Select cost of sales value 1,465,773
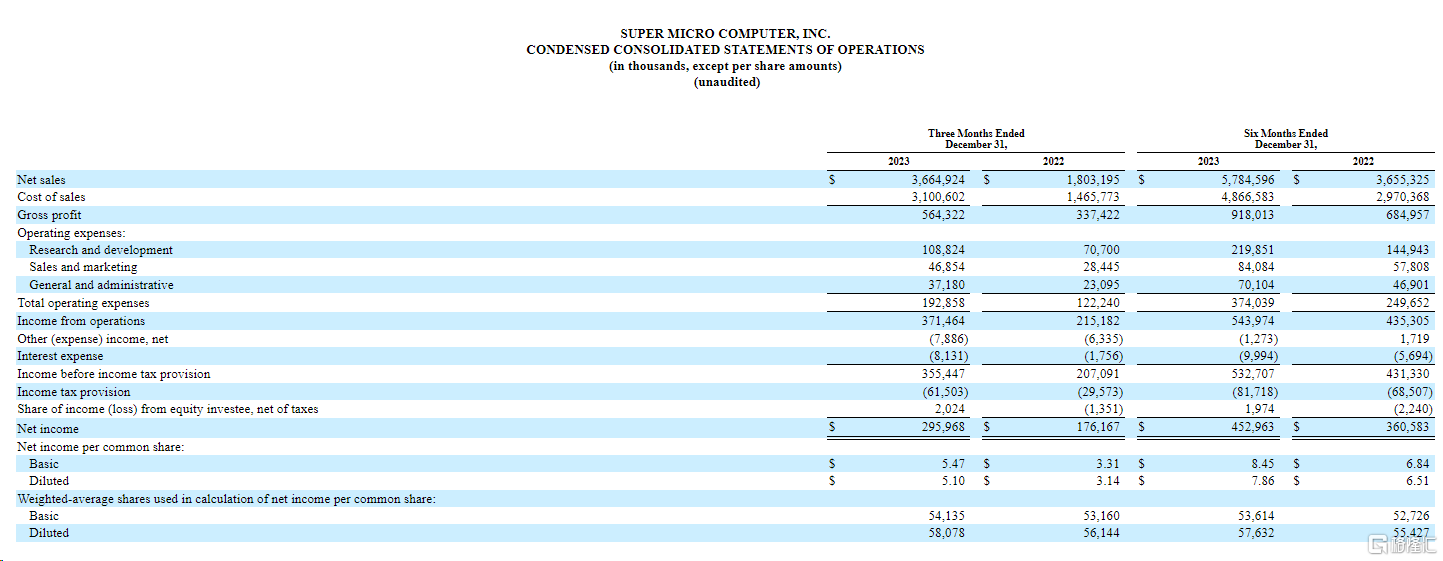Screen dimensions: 1443x561 pyautogui.click(x=1093, y=197)
